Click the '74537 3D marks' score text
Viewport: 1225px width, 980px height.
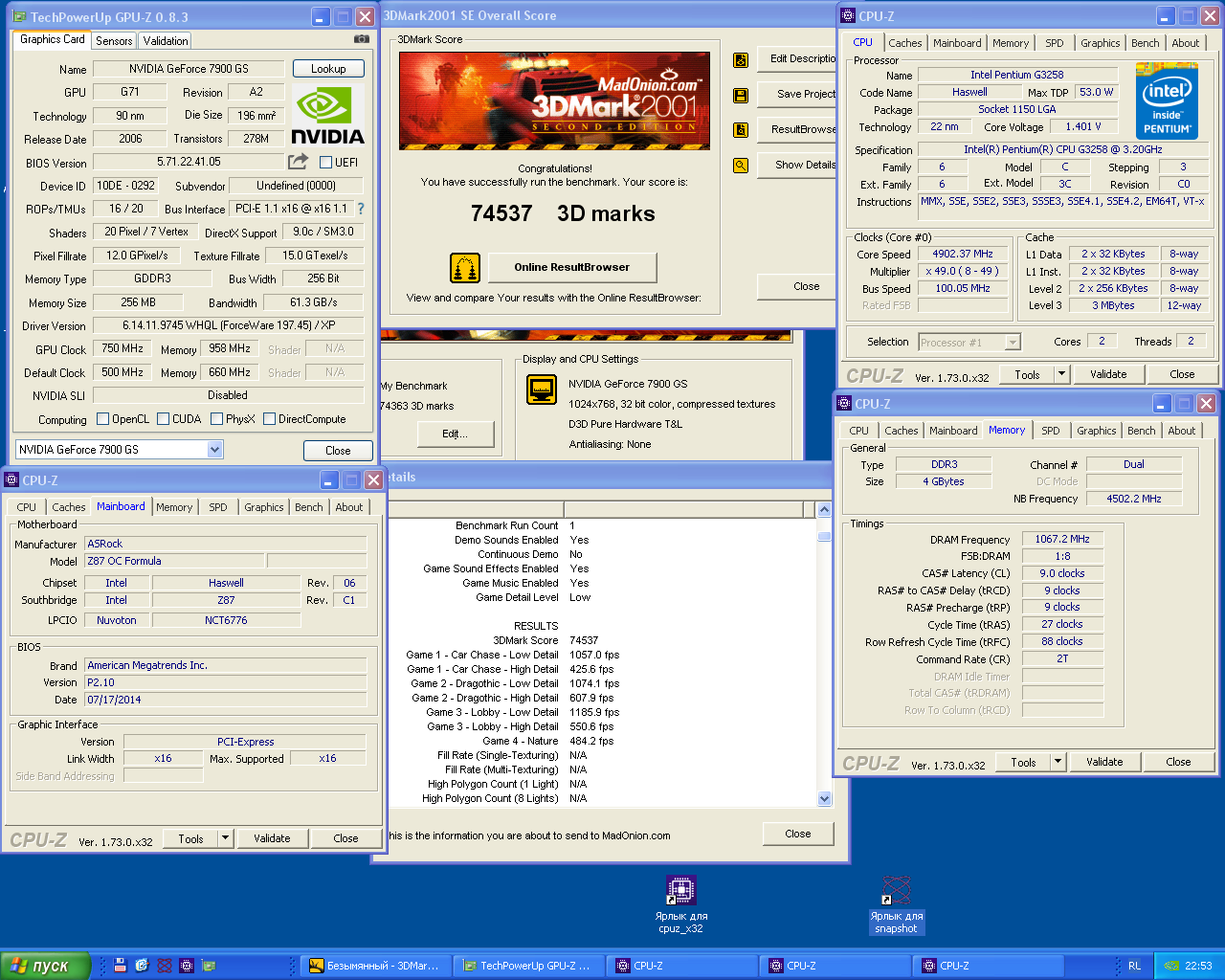click(563, 213)
